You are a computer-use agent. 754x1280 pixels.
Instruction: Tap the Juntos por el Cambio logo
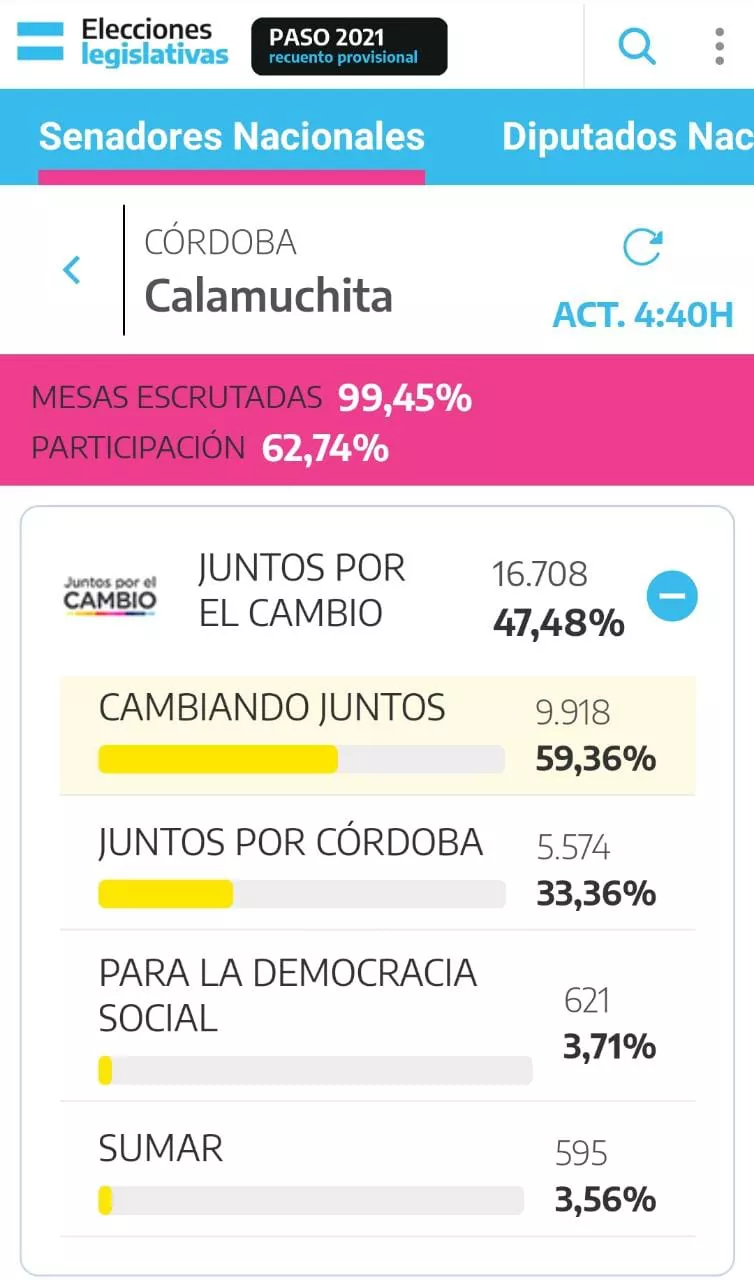(x=110, y=596)
